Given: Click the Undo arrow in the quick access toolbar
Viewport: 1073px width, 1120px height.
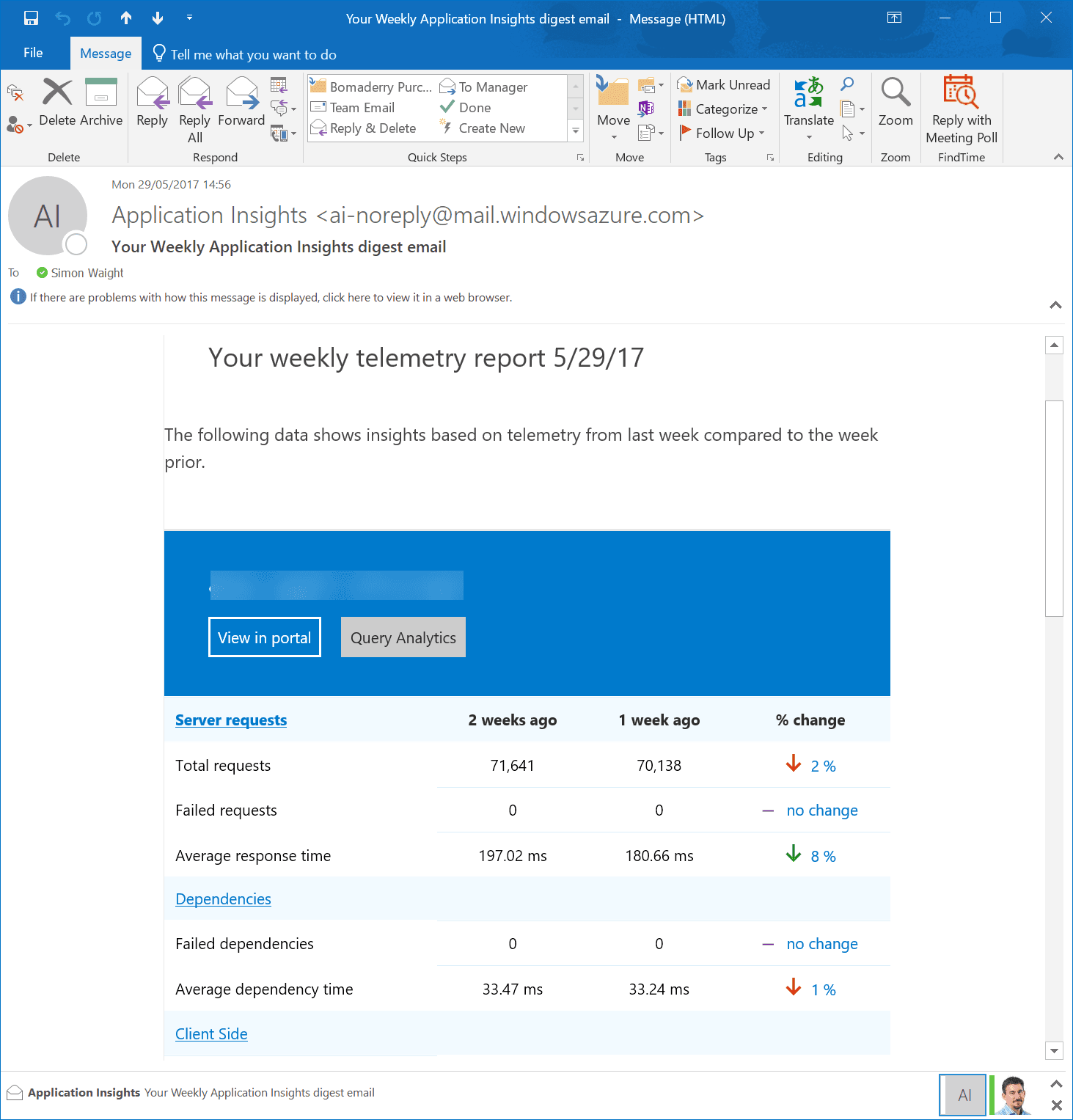Looking at the screenshot, I should (x=63, y=18).
